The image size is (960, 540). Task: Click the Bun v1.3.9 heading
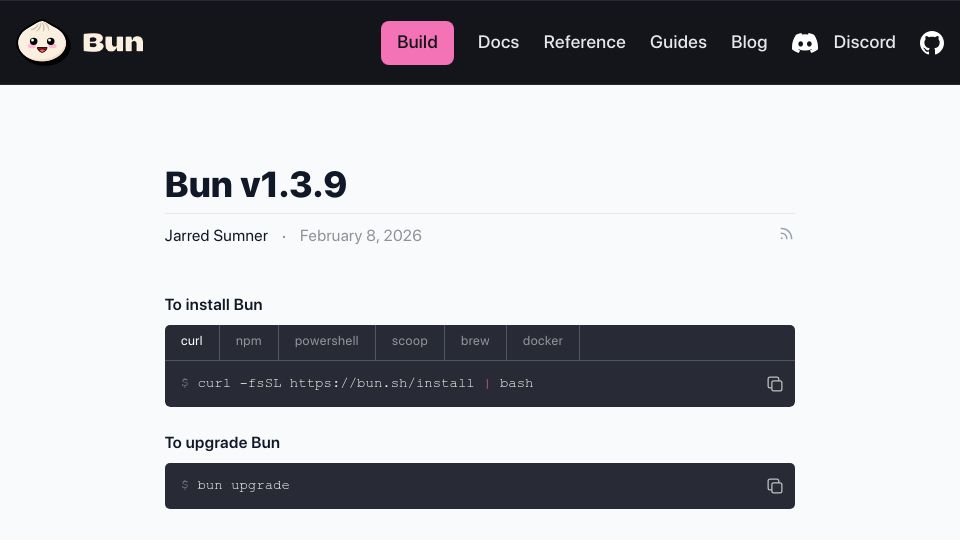255,184
